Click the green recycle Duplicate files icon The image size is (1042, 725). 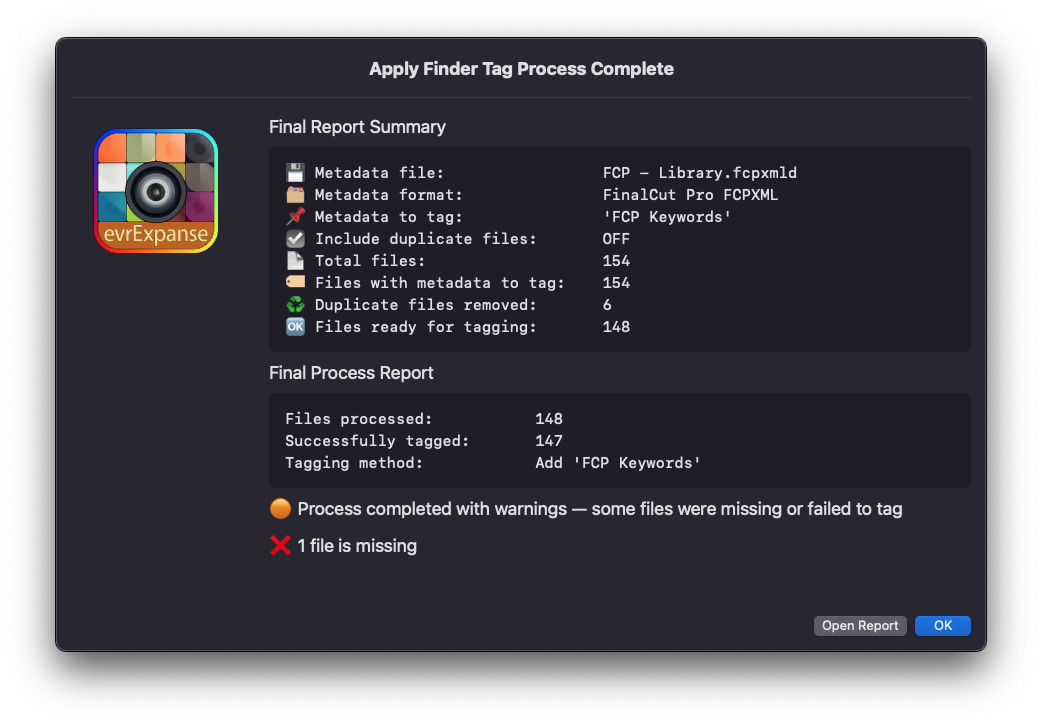pos(295,305)
